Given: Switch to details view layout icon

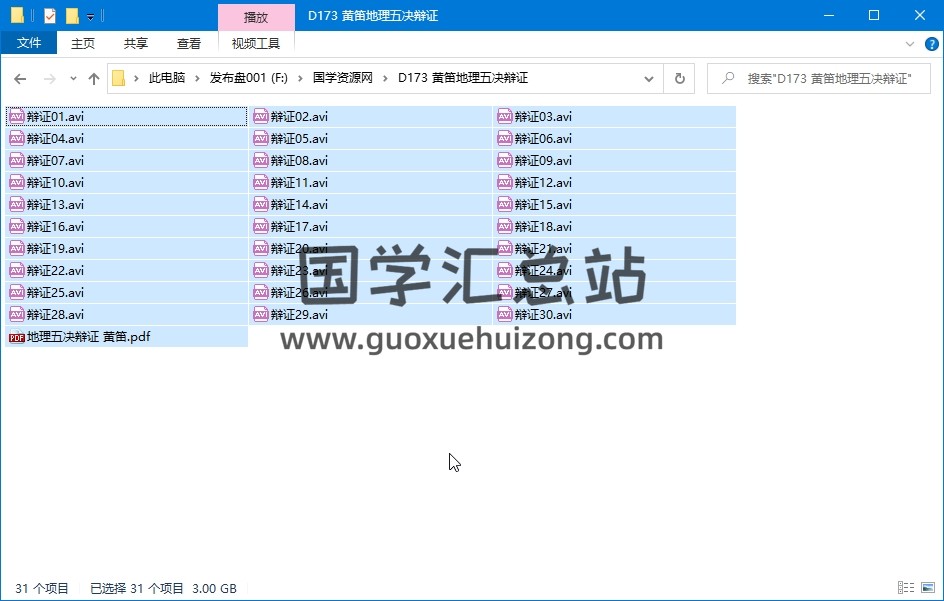Looking at the screenshot, I should (x=905, y=588).
